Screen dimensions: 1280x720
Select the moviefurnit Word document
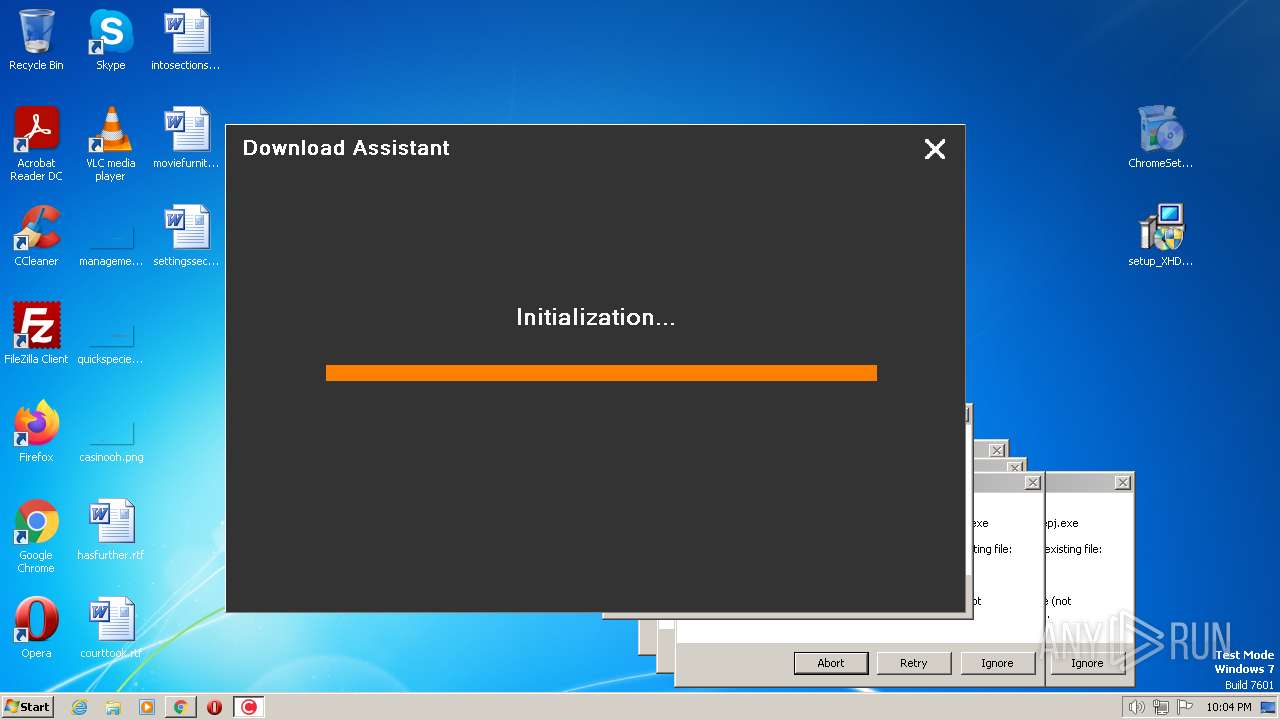point(186,138)
